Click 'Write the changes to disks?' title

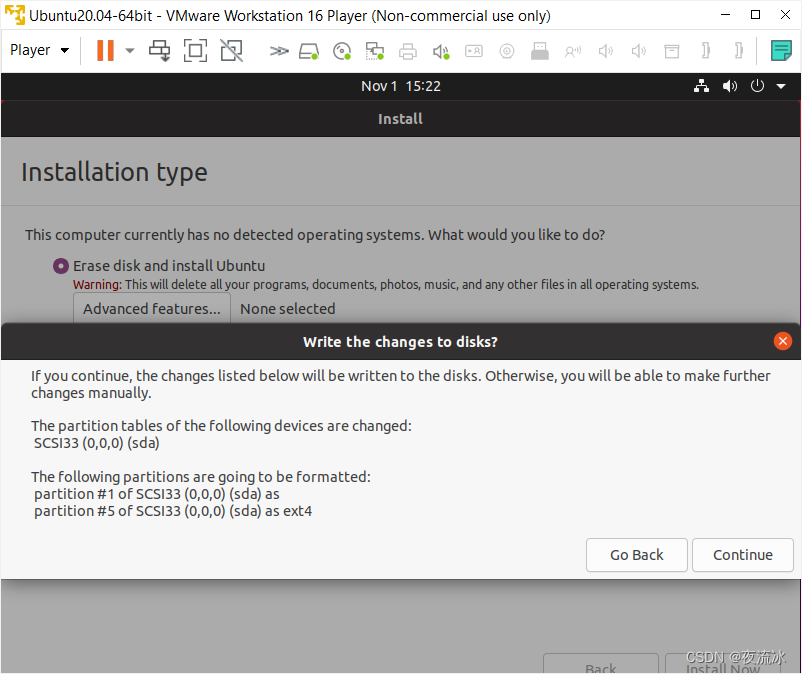[400, 342]
